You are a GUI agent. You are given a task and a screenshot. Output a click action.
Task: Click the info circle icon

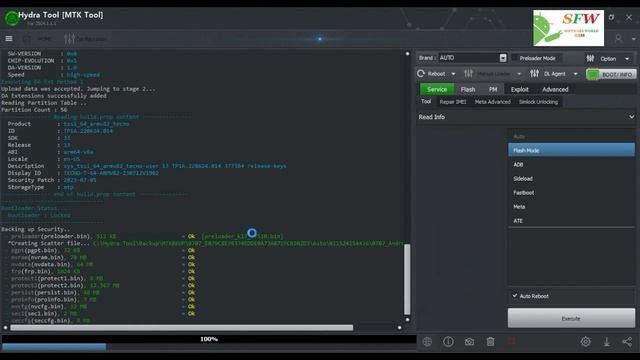(448, 342)
